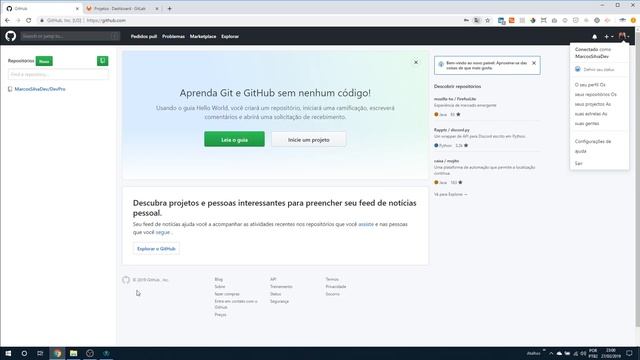Click the GitHub Octocat logo in header
Screen dimensions: 640x360
tap(11, 36)
